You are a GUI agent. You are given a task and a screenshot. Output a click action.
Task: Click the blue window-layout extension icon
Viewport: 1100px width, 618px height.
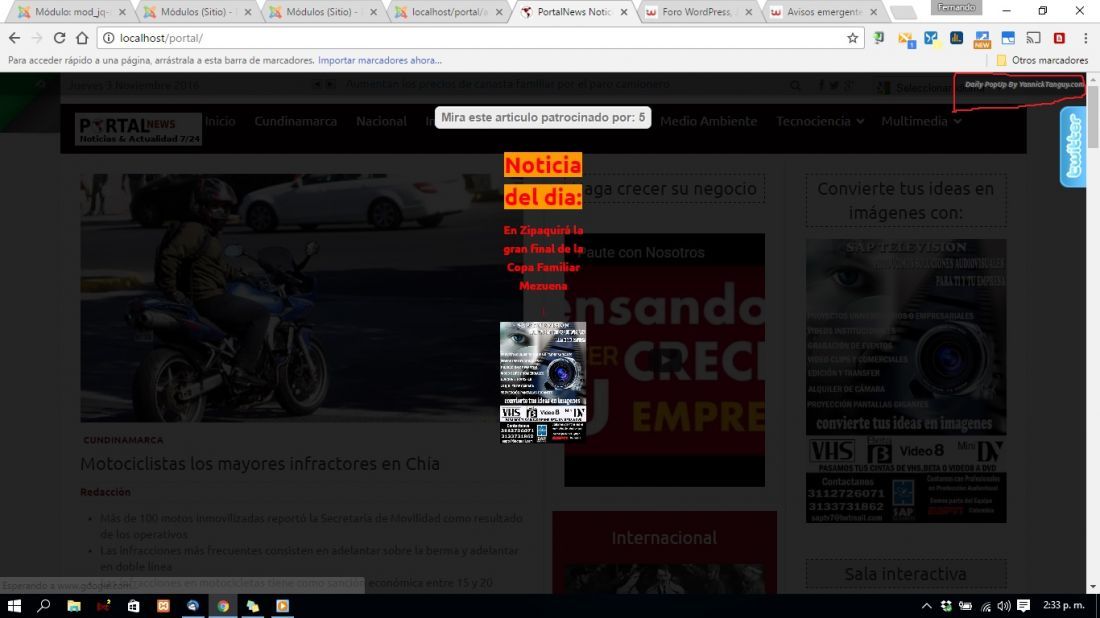[x=1008, y=38]
